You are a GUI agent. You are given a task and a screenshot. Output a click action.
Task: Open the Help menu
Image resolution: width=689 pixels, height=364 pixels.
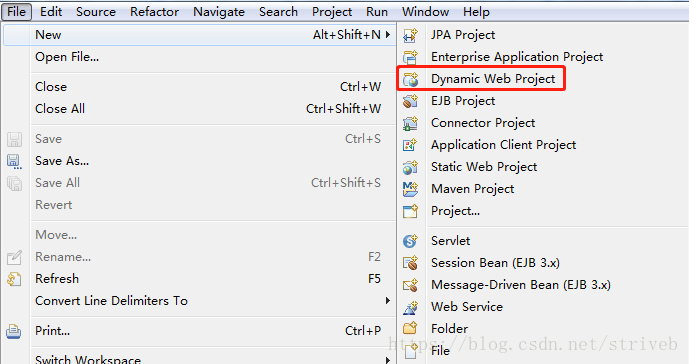click(476, 12)
